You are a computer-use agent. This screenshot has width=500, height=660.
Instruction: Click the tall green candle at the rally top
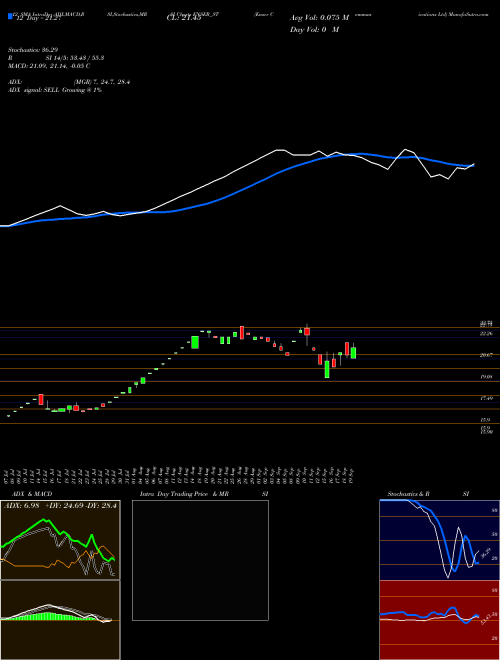point(195,342)
